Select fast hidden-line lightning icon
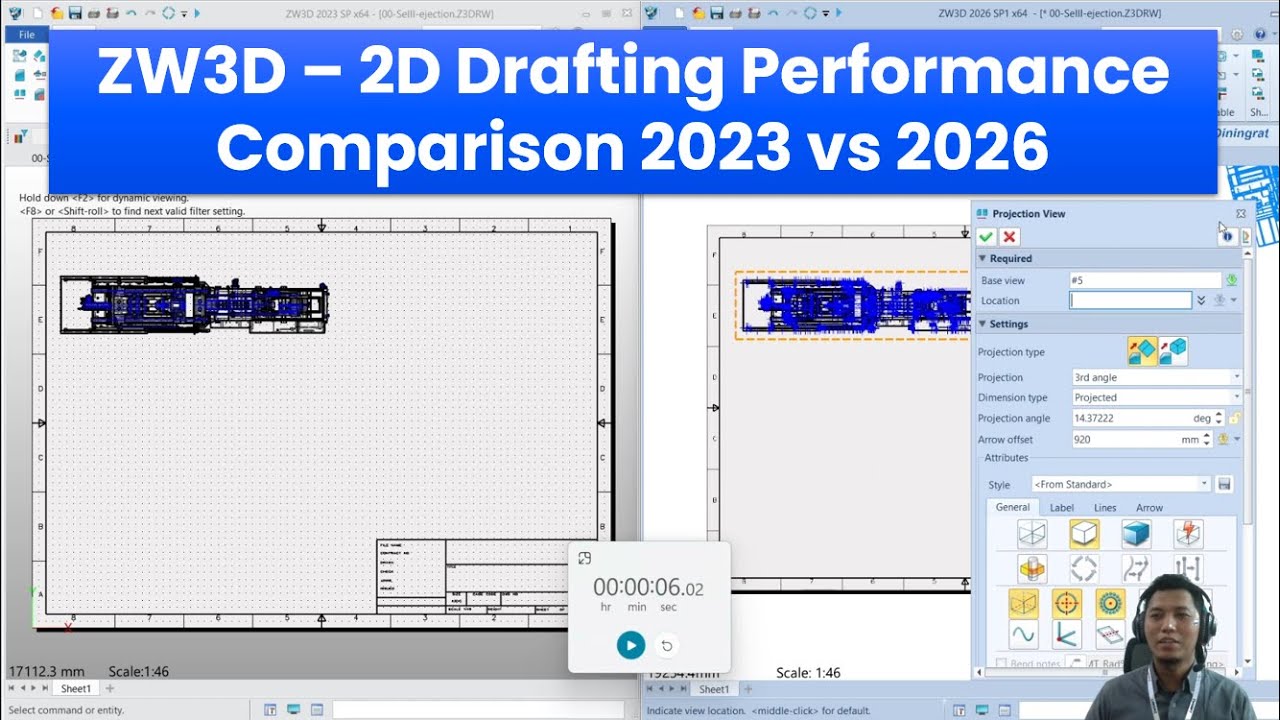Image resolution: width=1280 pixels, height=720 pixels. point(1188,534)
